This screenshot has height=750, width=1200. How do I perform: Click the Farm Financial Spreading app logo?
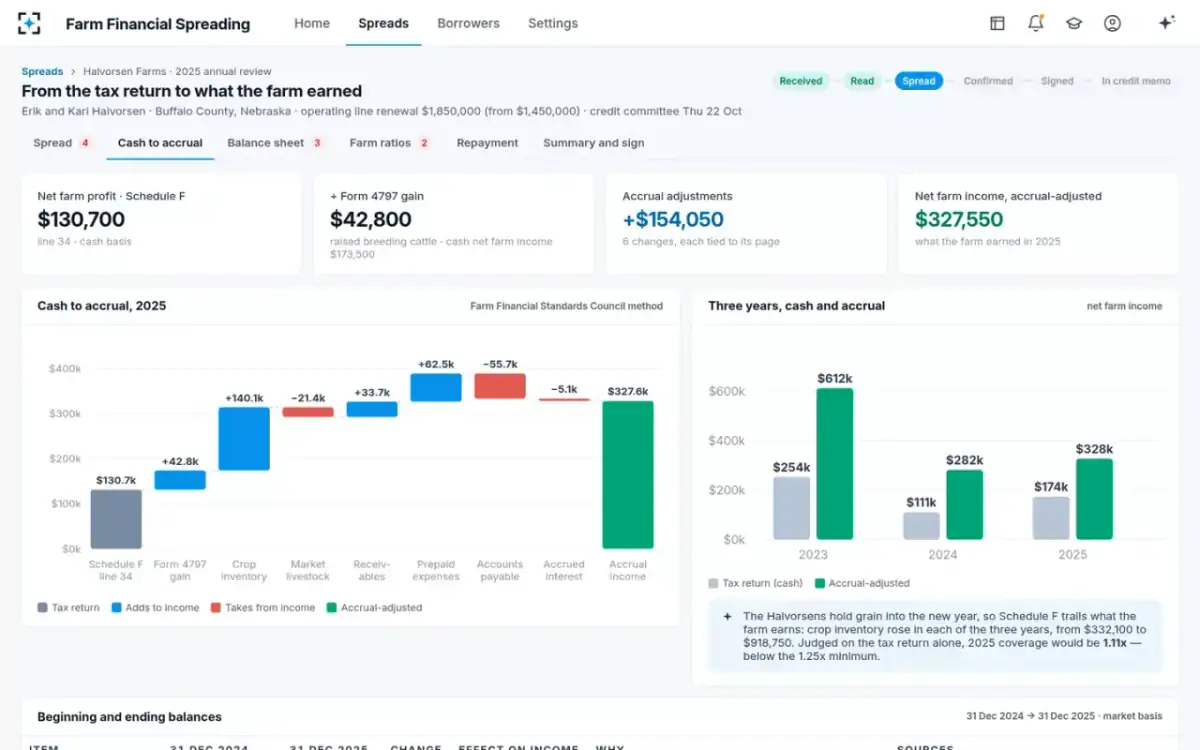(29, 23)
